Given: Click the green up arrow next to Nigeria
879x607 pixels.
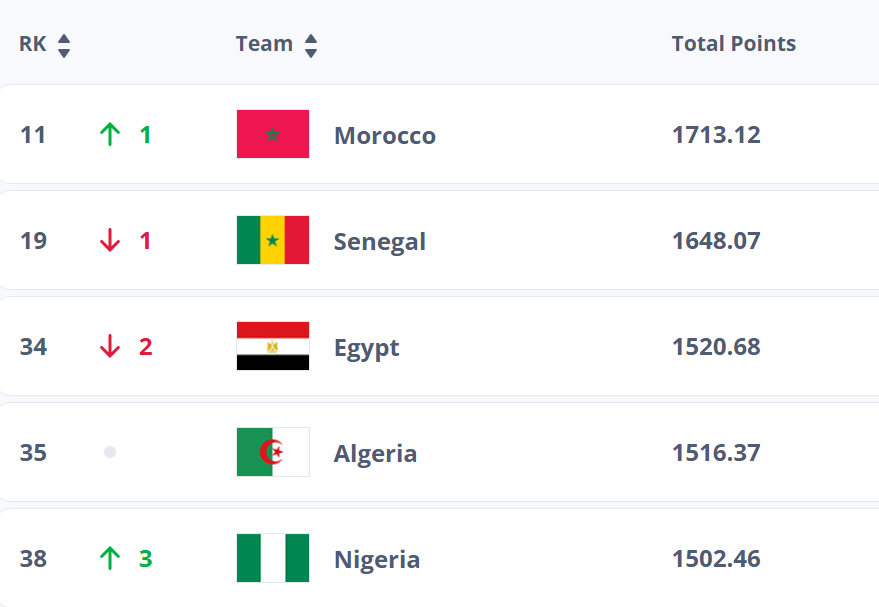Looking at the screenshot, I should [110, 559].
